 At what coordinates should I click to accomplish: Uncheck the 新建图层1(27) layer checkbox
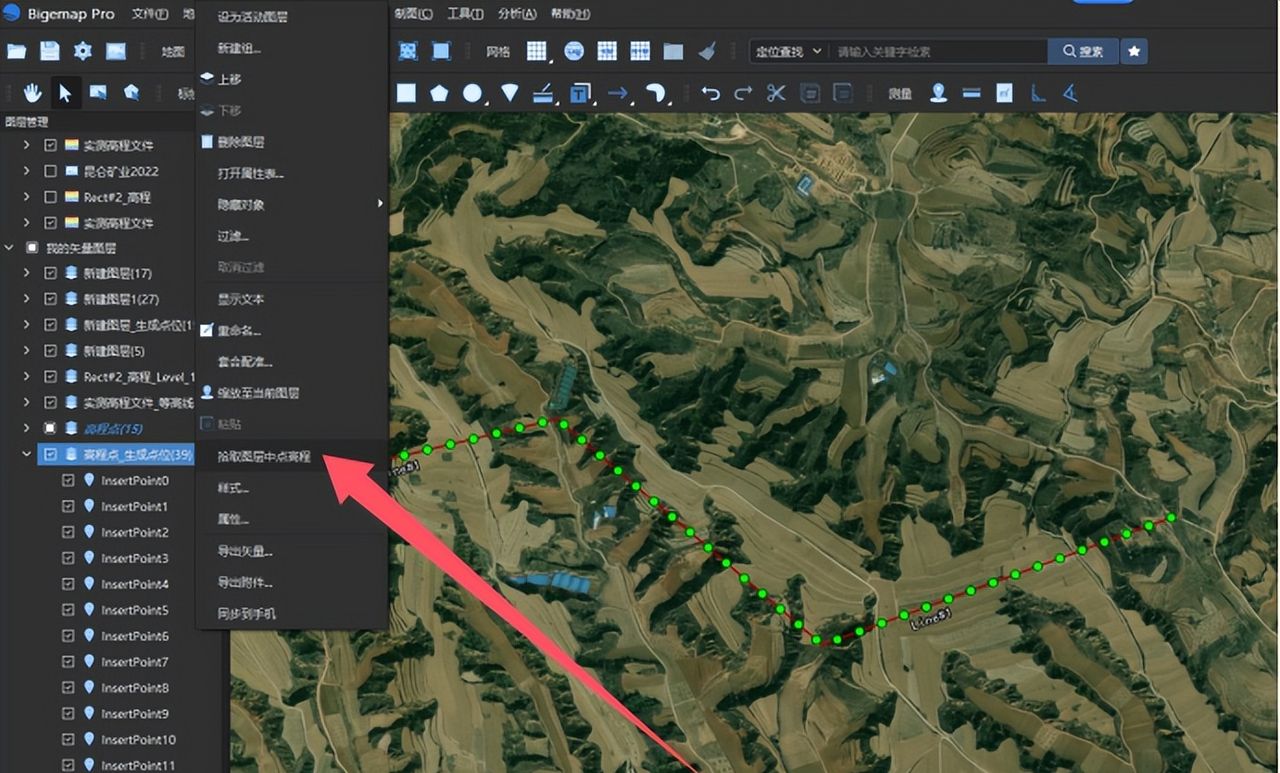[50, 299]
